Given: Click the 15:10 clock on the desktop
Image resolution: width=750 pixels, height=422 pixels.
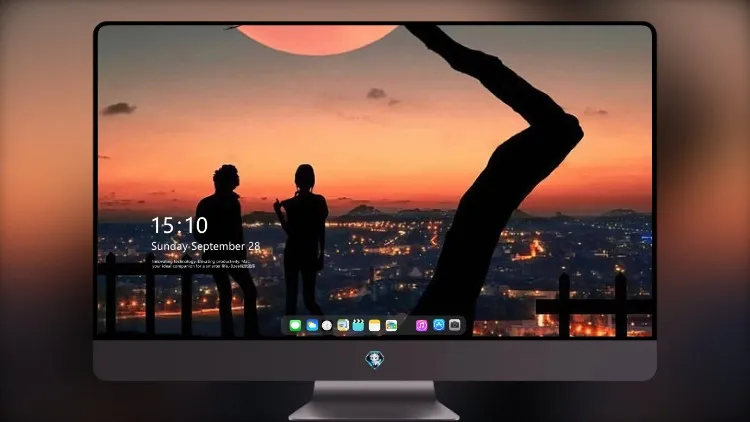Looking at the screenshot, I should (179, 225).
